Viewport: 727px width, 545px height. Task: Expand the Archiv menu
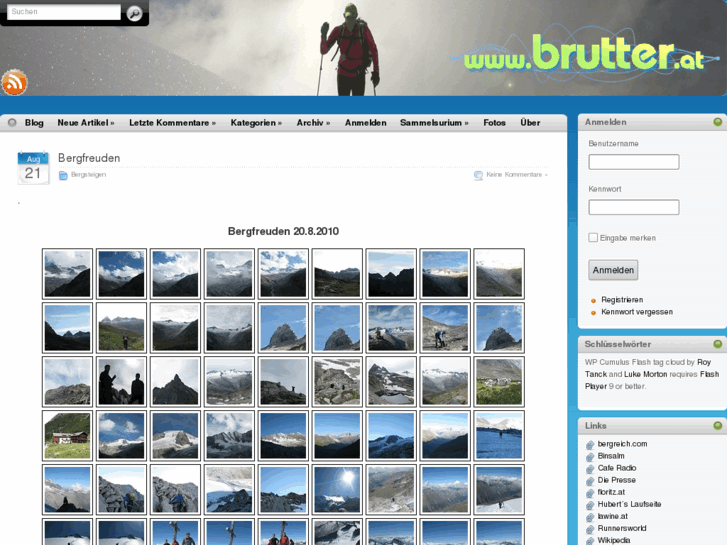click(x=313, y=122)
